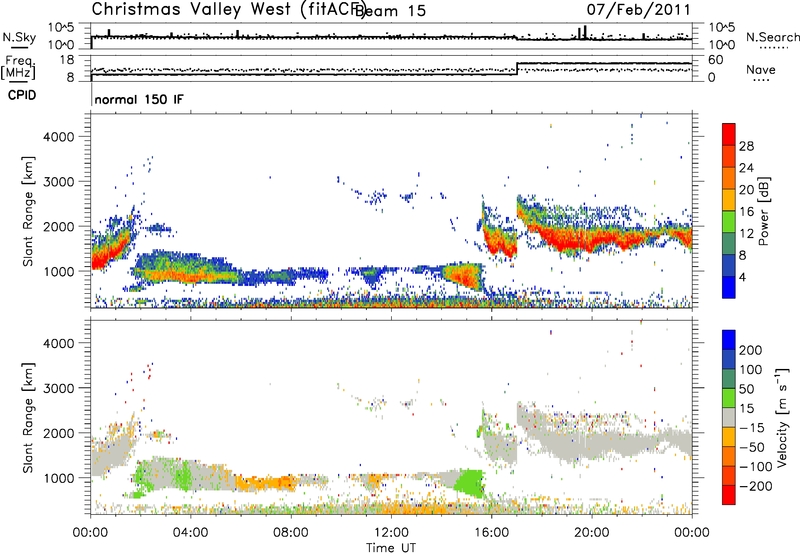Screen dimensions: 800x554
Task: Click the '60' Nave axis tick
Action: tap(716, 60)
